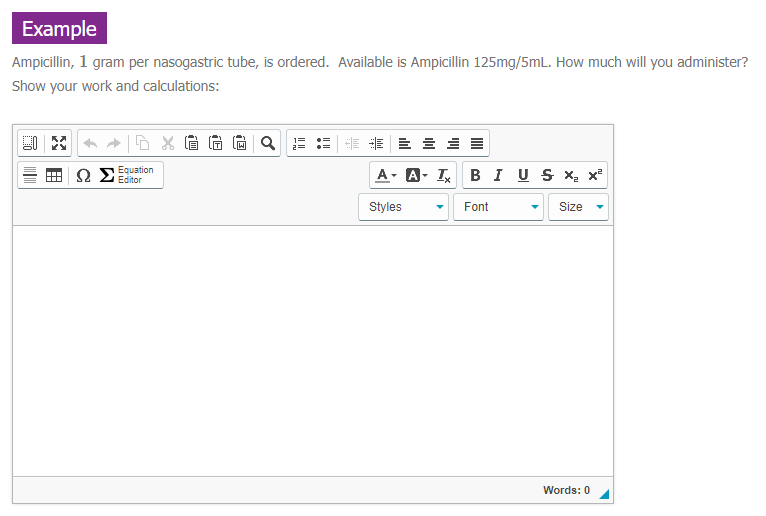Click the Redo arrow
Image resolution: width=766 pixels, height=516 pixels.
click(x=114, y=143)
